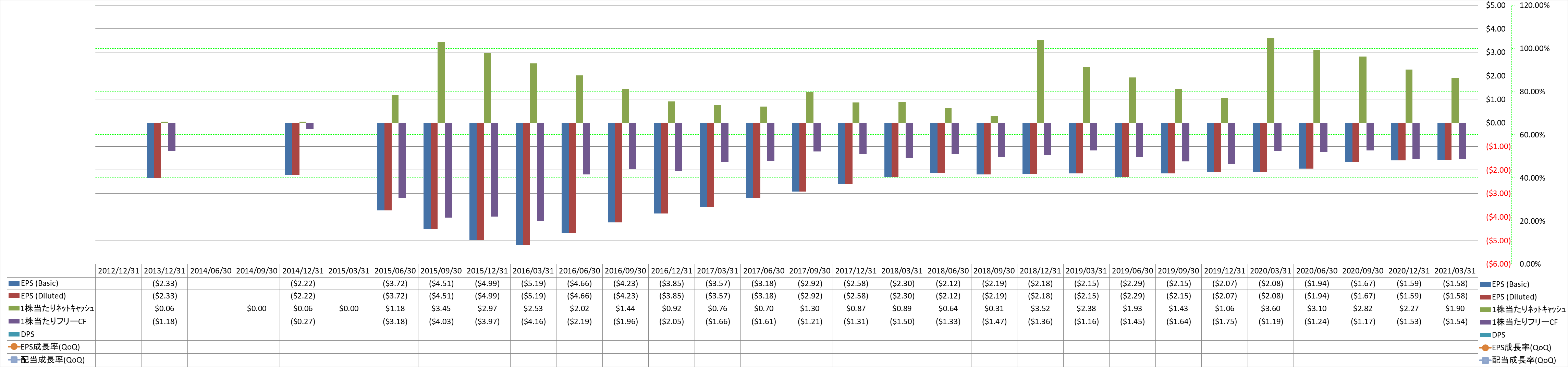Select the ($4.99) EPS (Basic) cell for 2015/12/31
Screen dimensions: 1568x367
(487, 283)
